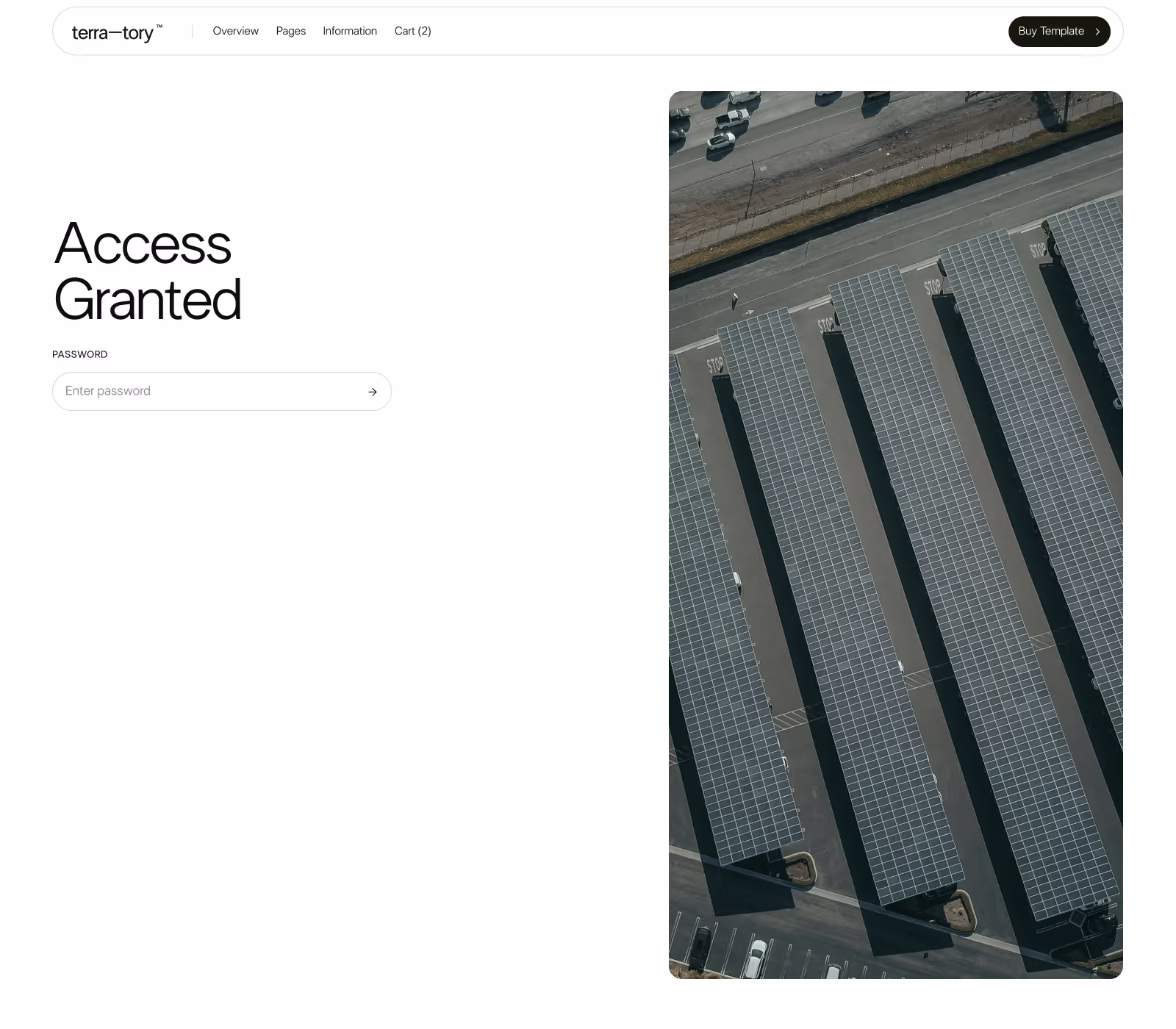1176x1029 pixels.
Task: Click the white car at photo bottom
Action: click(x=756, y=958)
